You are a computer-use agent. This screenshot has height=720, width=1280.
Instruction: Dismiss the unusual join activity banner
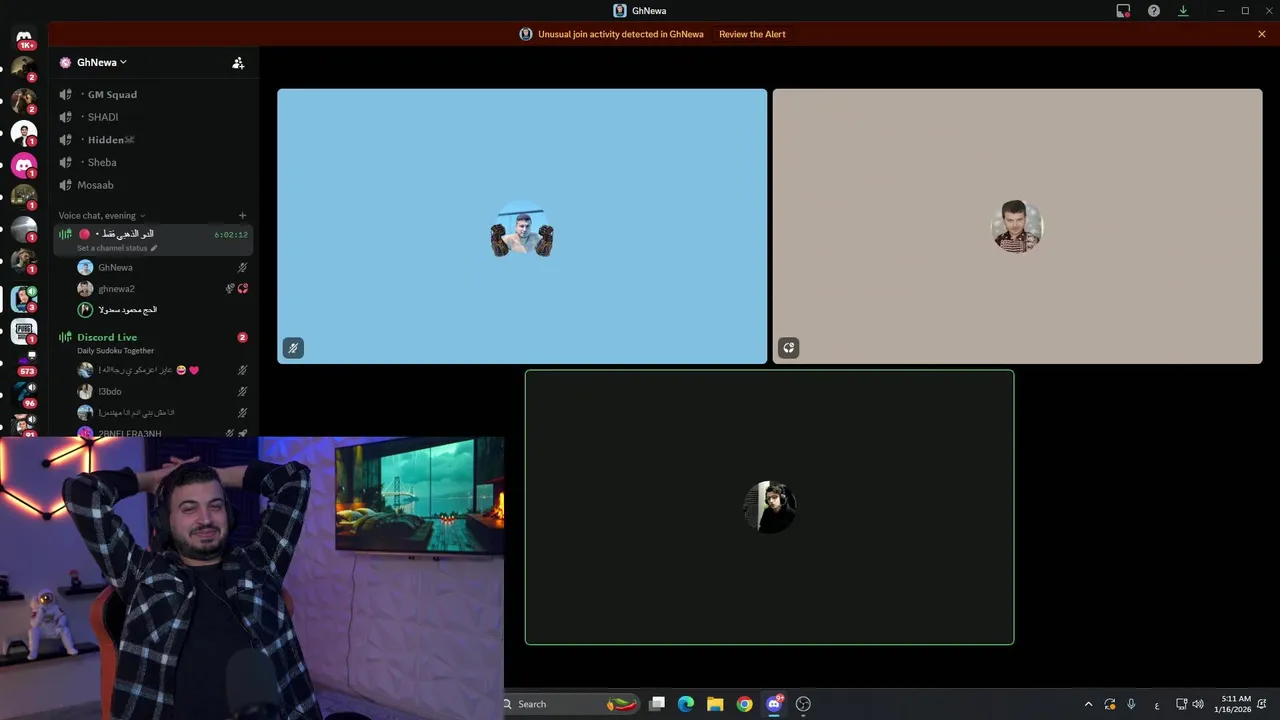(1262, 34)
